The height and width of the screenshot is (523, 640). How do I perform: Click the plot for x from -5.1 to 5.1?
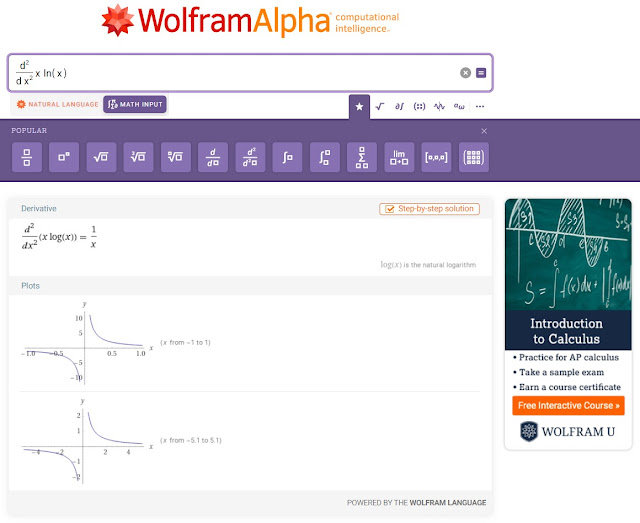(x=86, y=441)
